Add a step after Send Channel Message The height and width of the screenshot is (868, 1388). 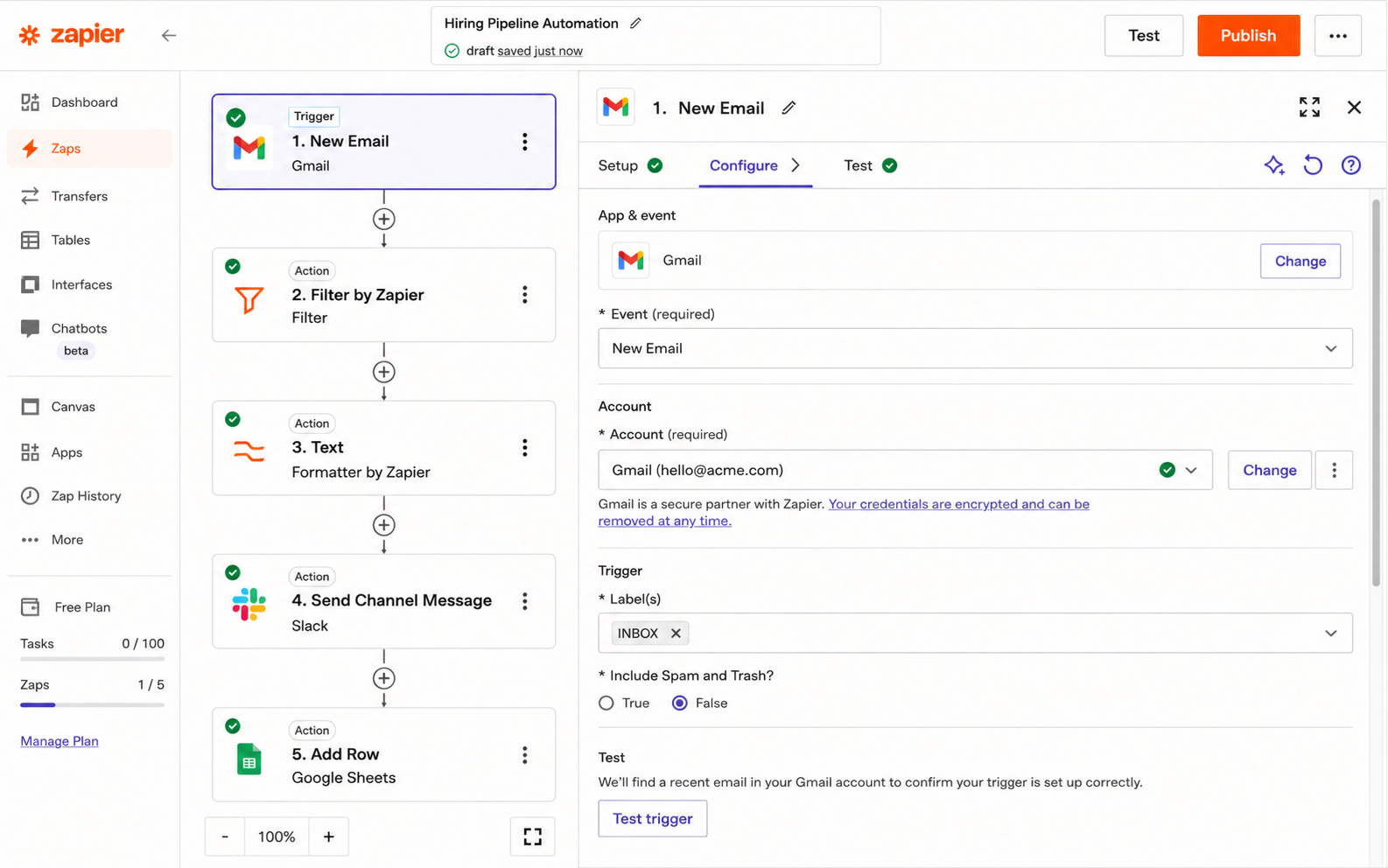[x=383, y=678]
